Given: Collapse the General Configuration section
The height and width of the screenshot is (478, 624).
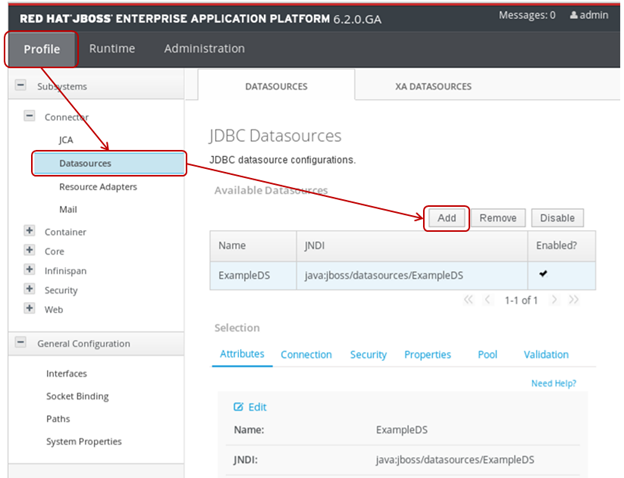Looking at the screenshot, I should coord(20,344).
